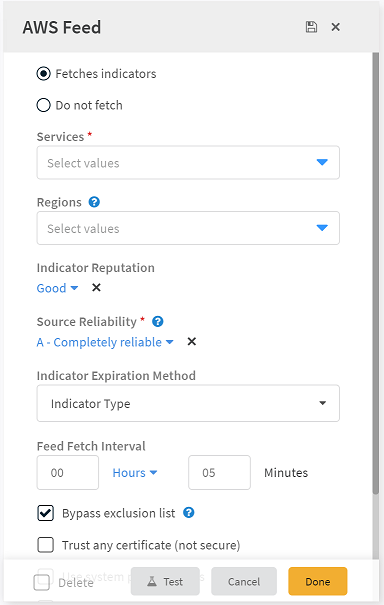The image size is (384, 605).
Task: Uncheck the Bypass exclusion list checkbox
Action: coord(46,513)
